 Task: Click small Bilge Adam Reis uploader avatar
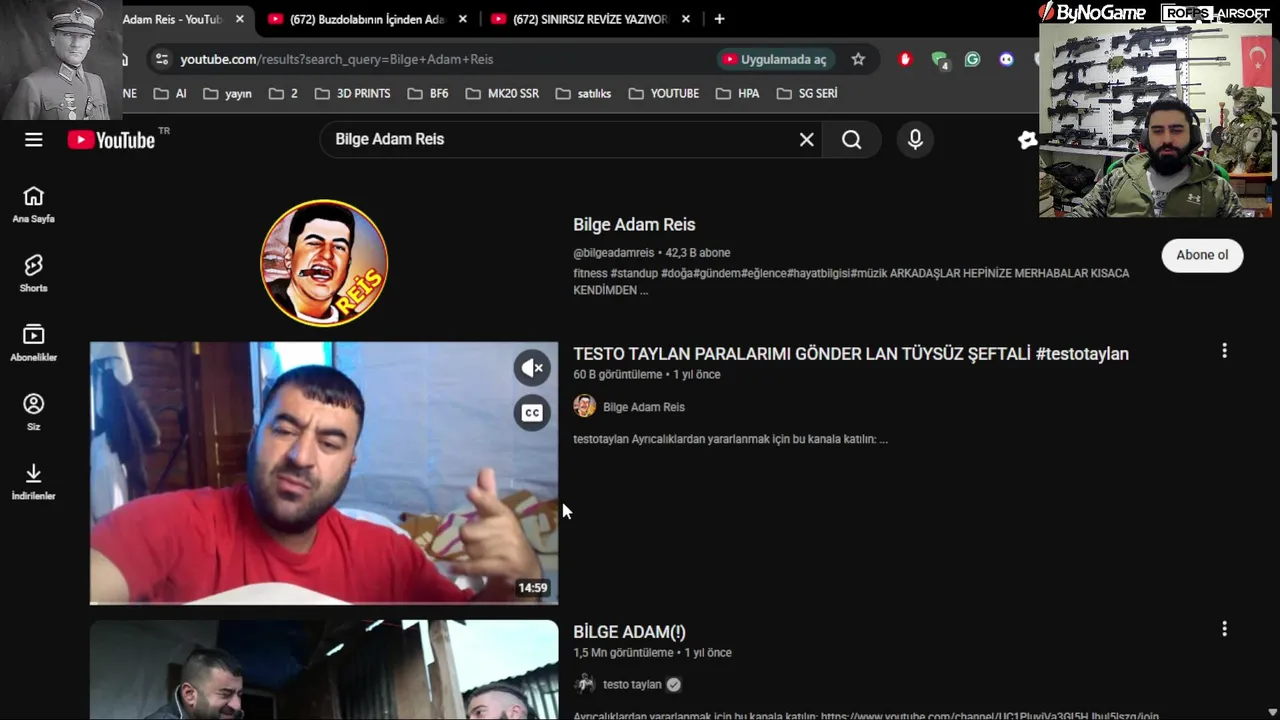click(585, 406)
